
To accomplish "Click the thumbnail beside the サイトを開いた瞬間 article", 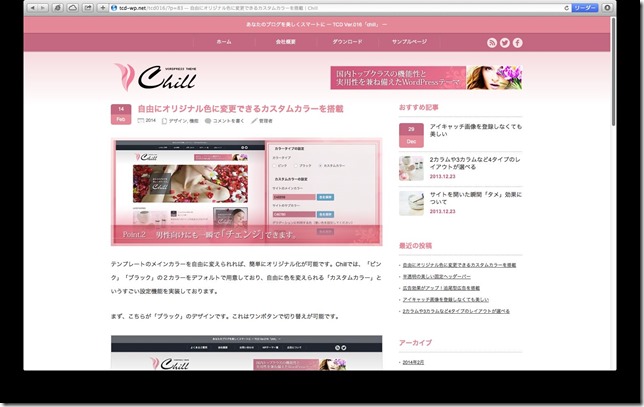I will tap(411, 203).
